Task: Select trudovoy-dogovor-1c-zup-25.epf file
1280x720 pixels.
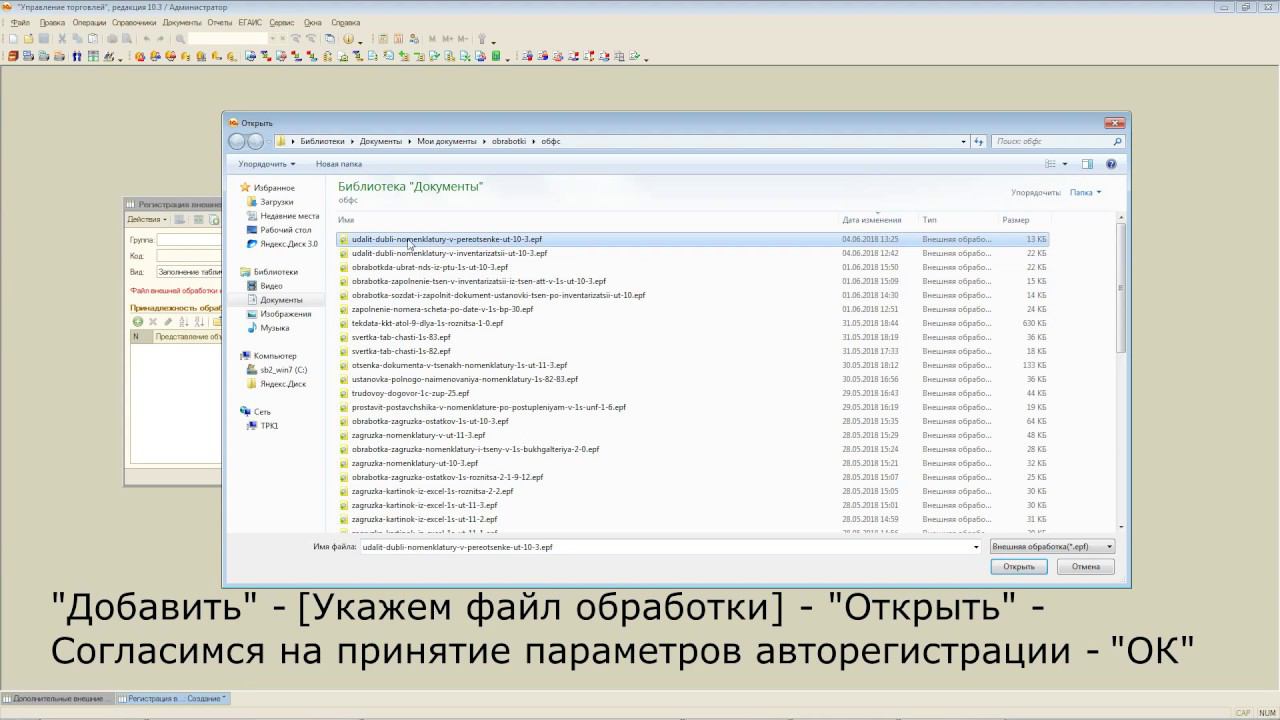Action: coord(692,394)
